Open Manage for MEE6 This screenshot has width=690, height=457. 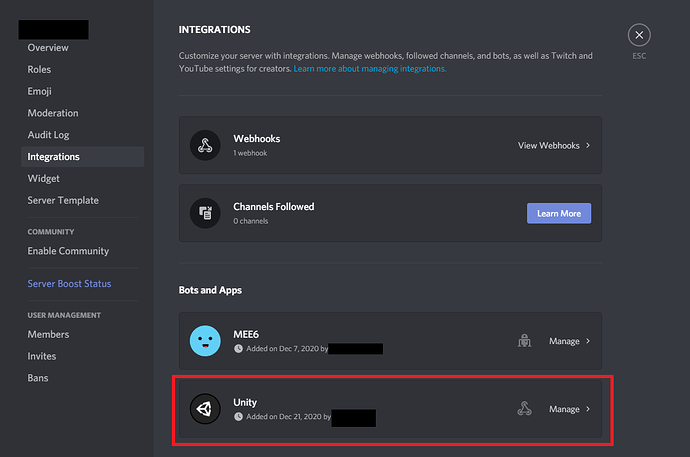pyautogui.click(x=569, y=341)
